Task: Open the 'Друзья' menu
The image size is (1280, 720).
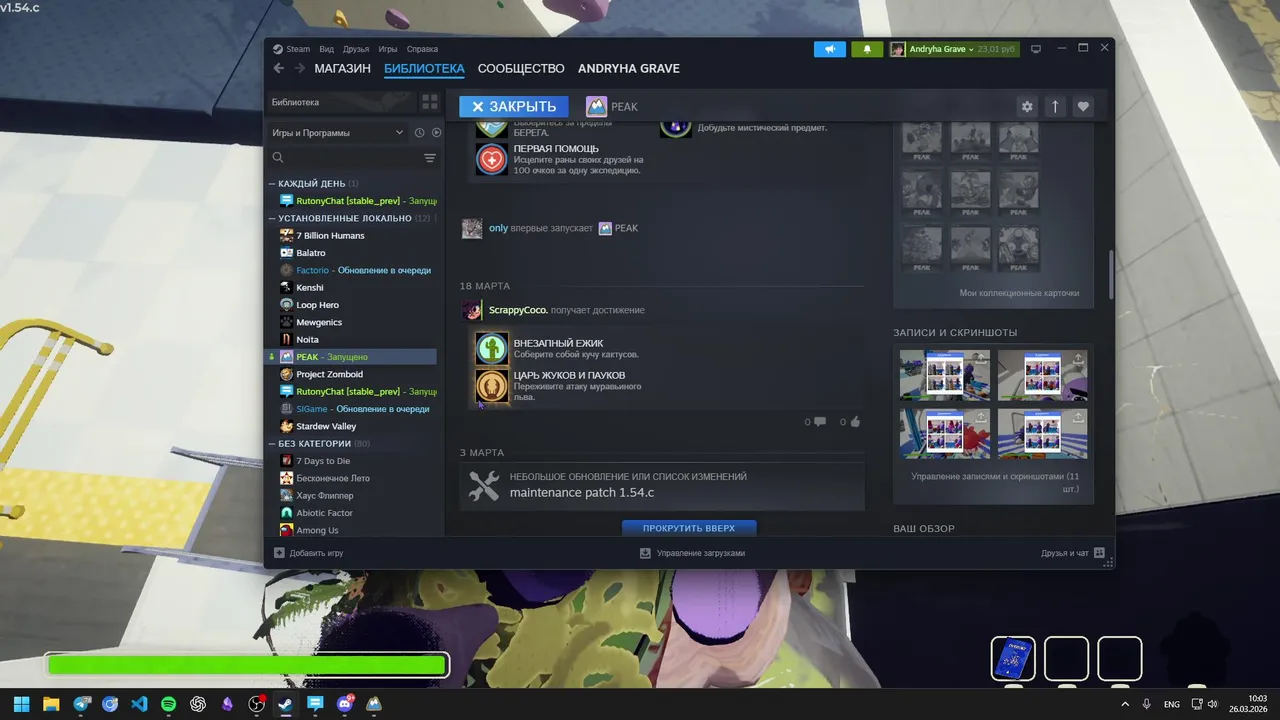Action: click(356, 49)
